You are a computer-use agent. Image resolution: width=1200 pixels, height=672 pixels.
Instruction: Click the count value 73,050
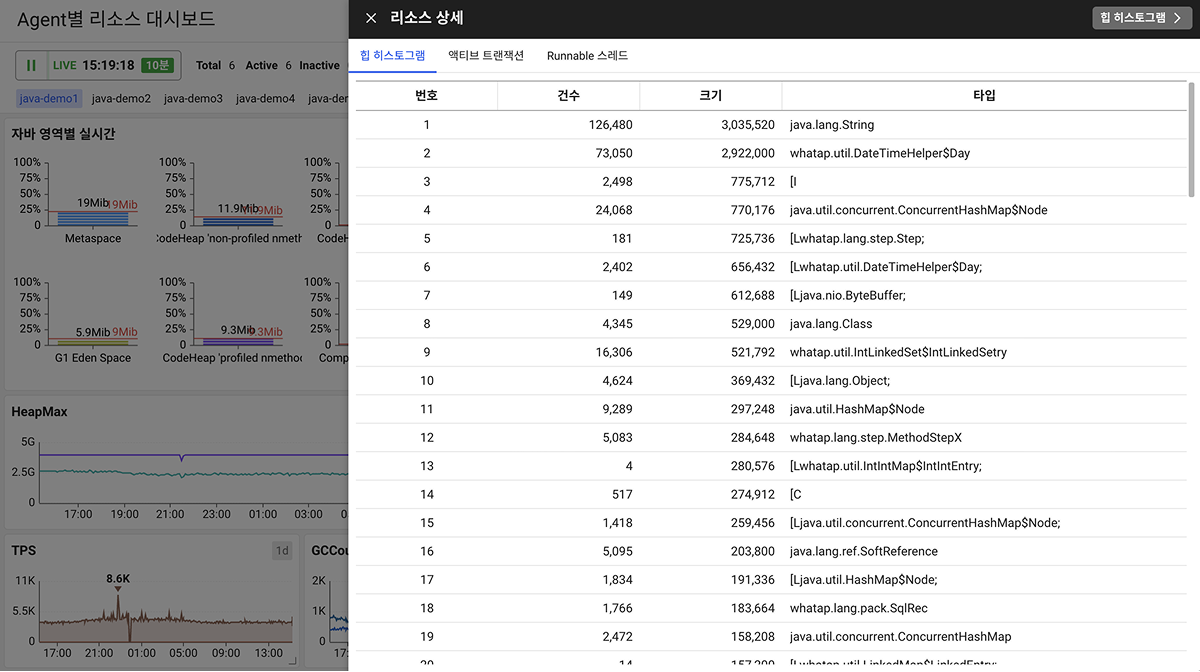point(614,153)
